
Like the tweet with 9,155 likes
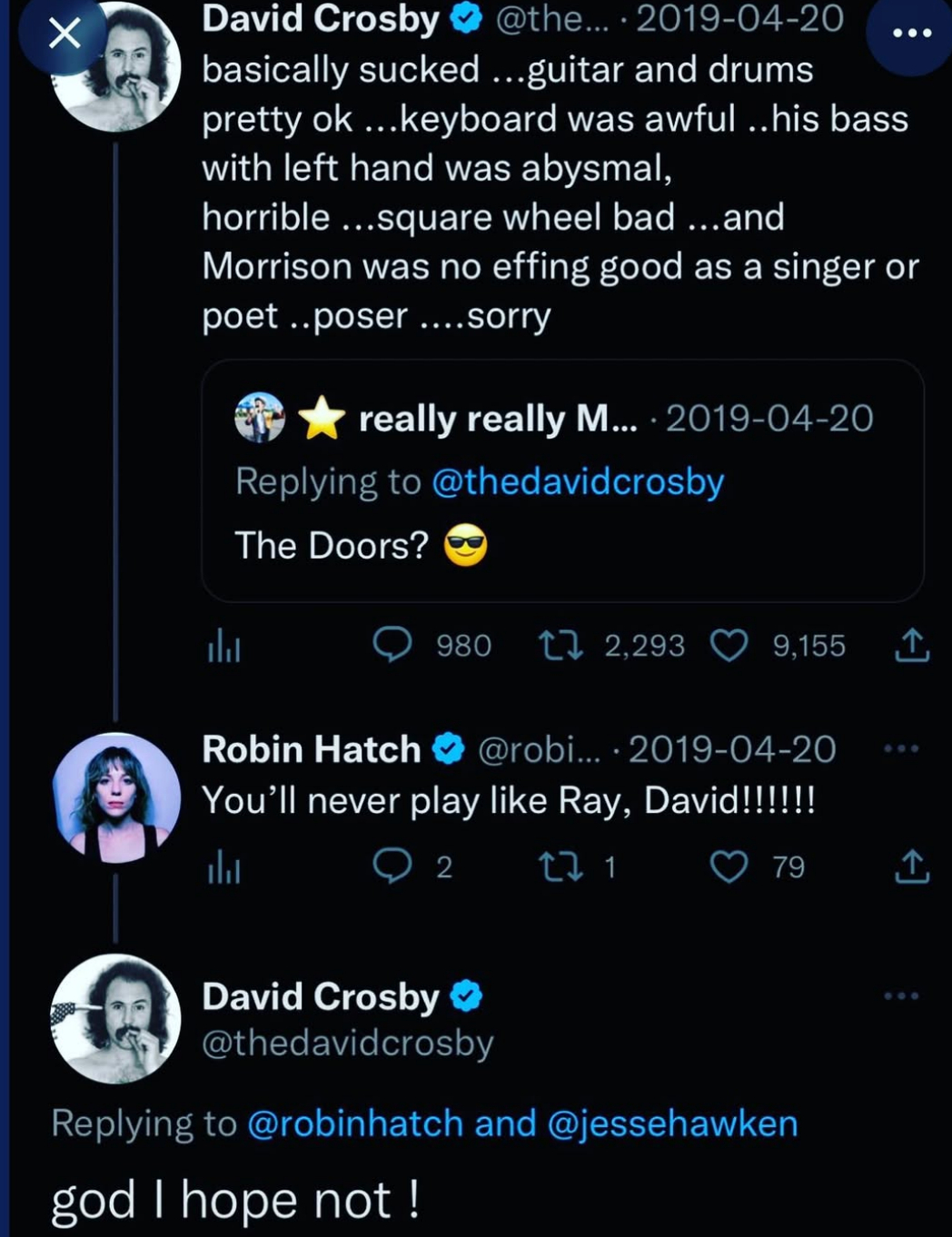coord(729,646)
